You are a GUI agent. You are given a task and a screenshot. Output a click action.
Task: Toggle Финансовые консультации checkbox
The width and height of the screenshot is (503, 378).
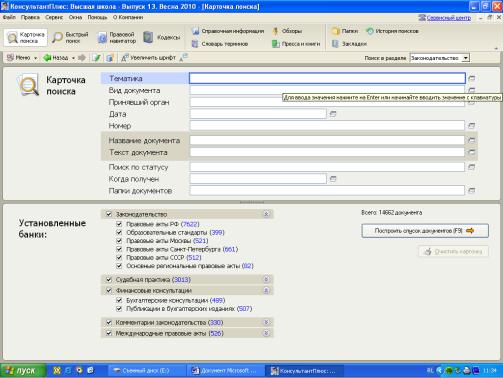[109, 290]
